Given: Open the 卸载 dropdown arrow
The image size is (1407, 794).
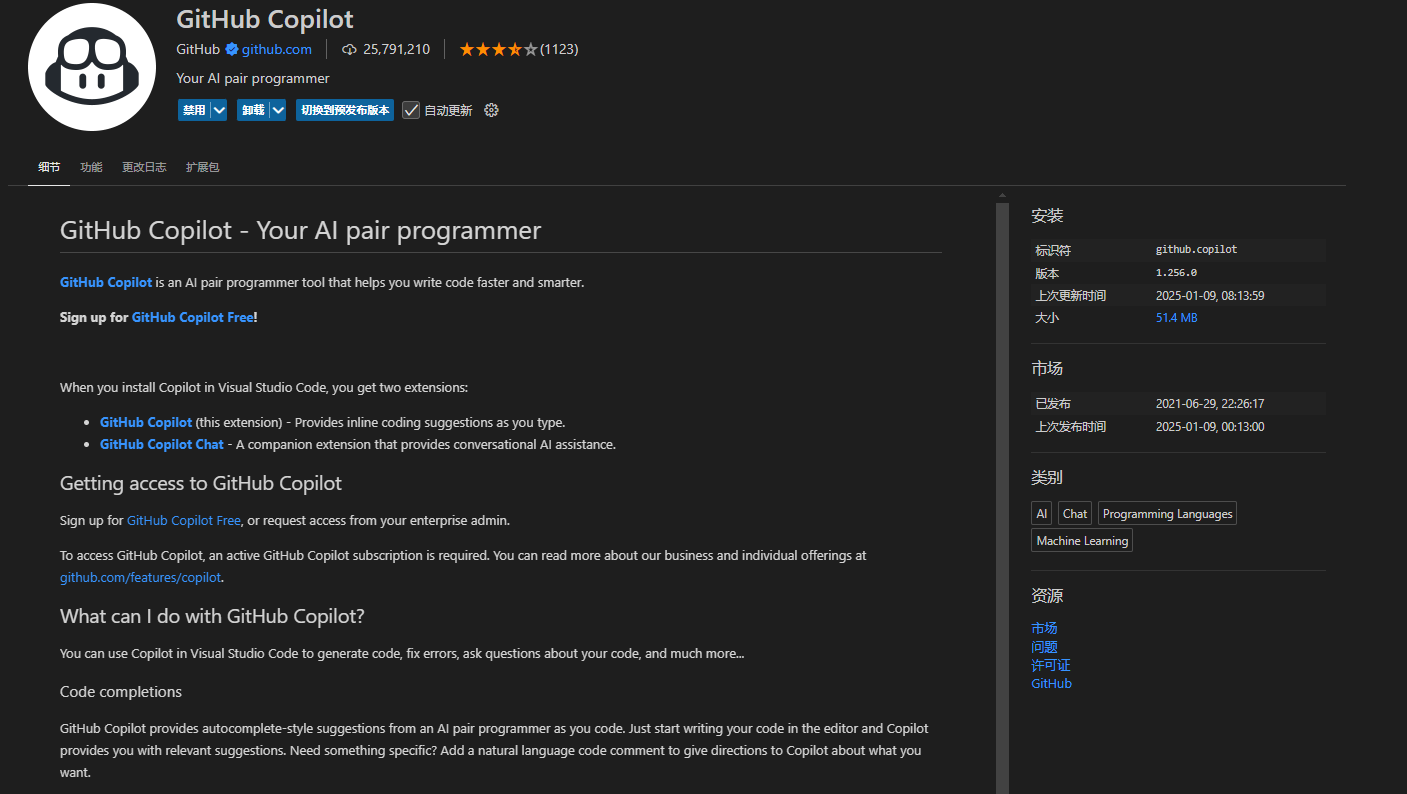Looking at the screenshot, I should 278,110.
